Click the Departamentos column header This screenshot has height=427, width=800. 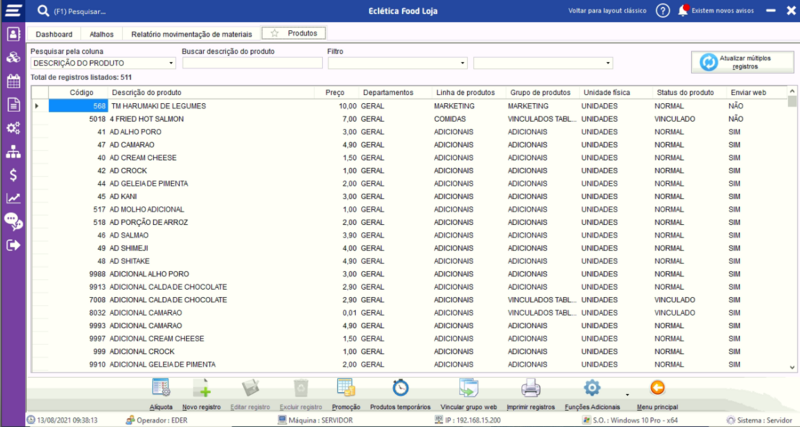point(395,92)
